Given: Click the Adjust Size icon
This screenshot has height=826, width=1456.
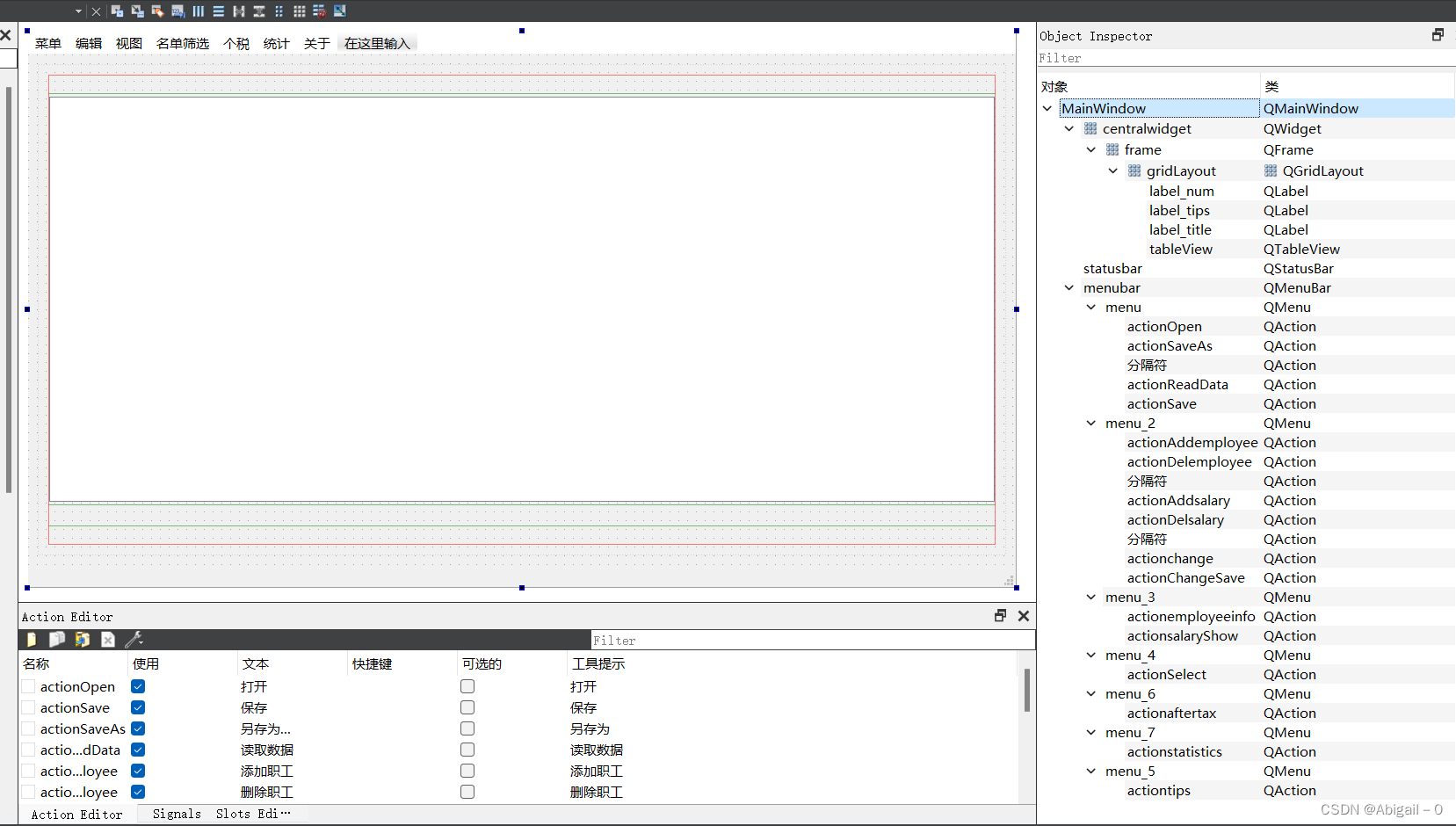Looking at the screenshot, I should [x=339, y=11].
